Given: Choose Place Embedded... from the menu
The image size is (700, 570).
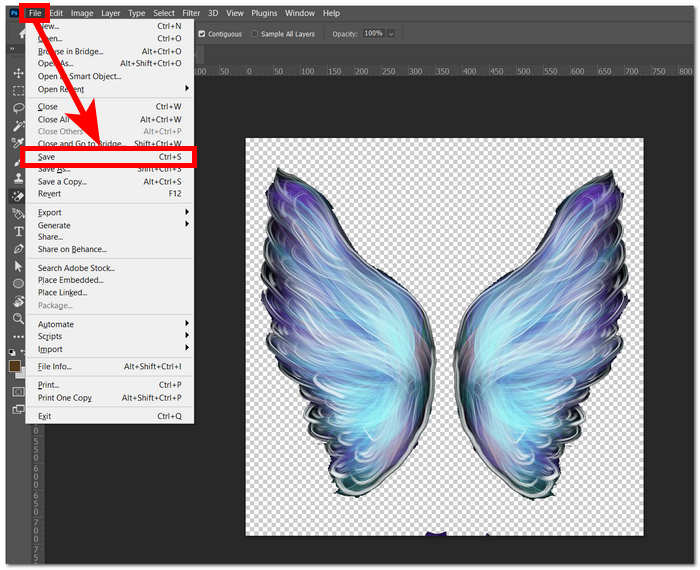Looking at the screenshot, I should (70, 280).
